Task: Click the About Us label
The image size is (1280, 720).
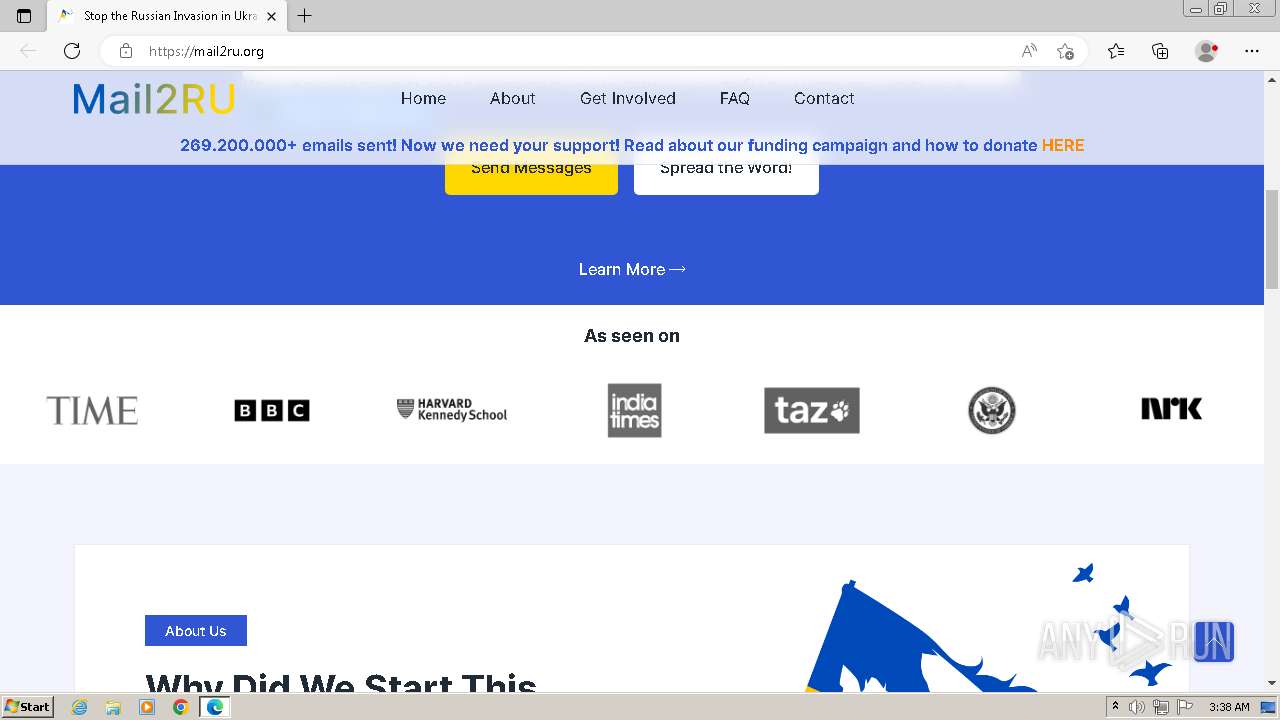Action: coord(196,631)
